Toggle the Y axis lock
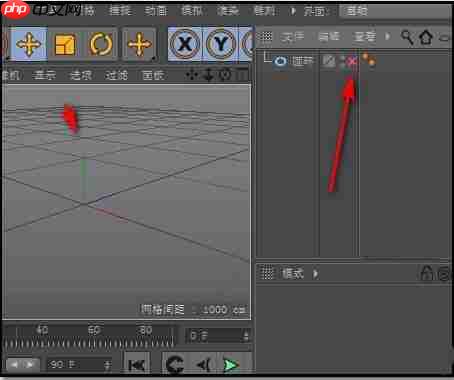Viewport: 454px width, 380px height. point(220,44)
